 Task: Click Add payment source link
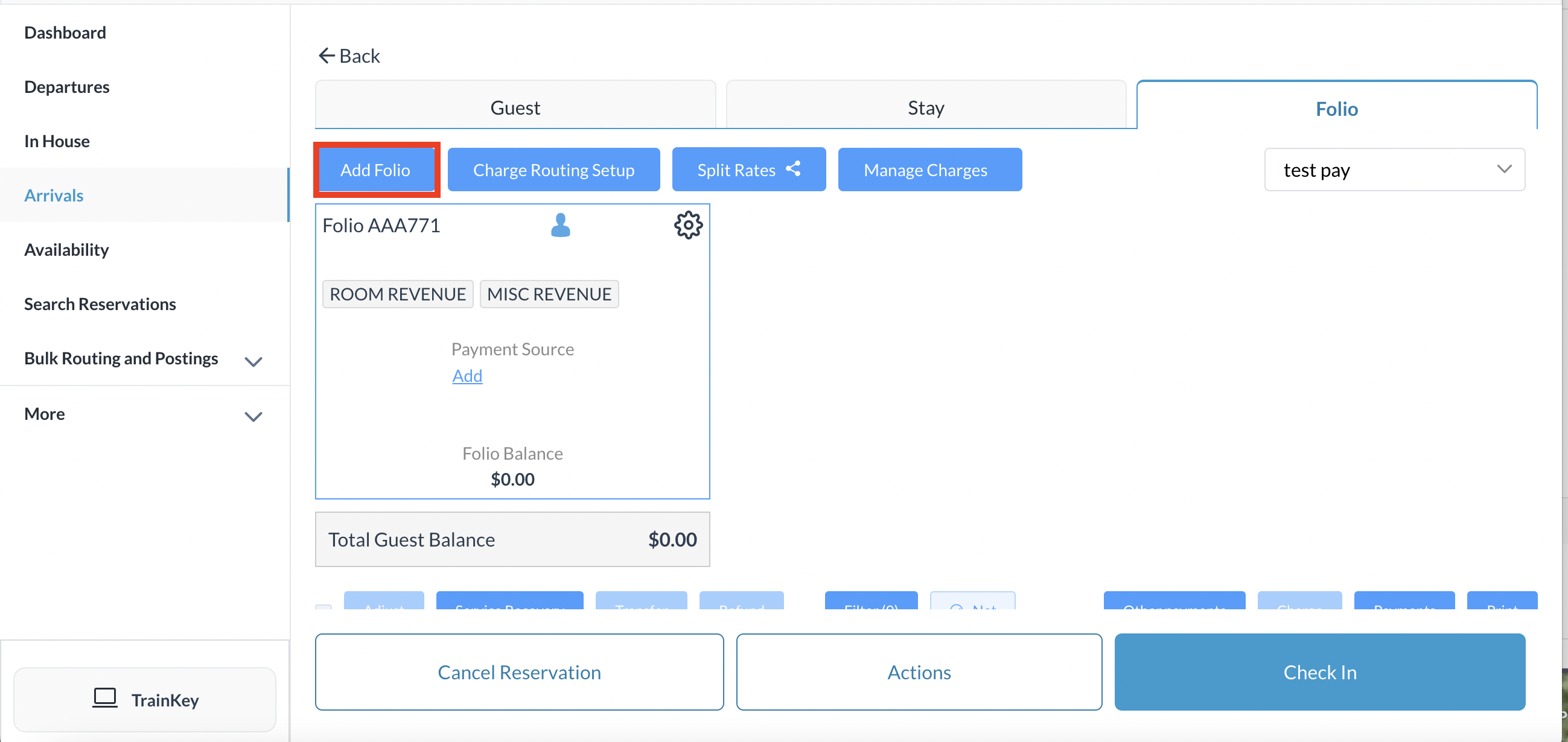click(467, 375)
